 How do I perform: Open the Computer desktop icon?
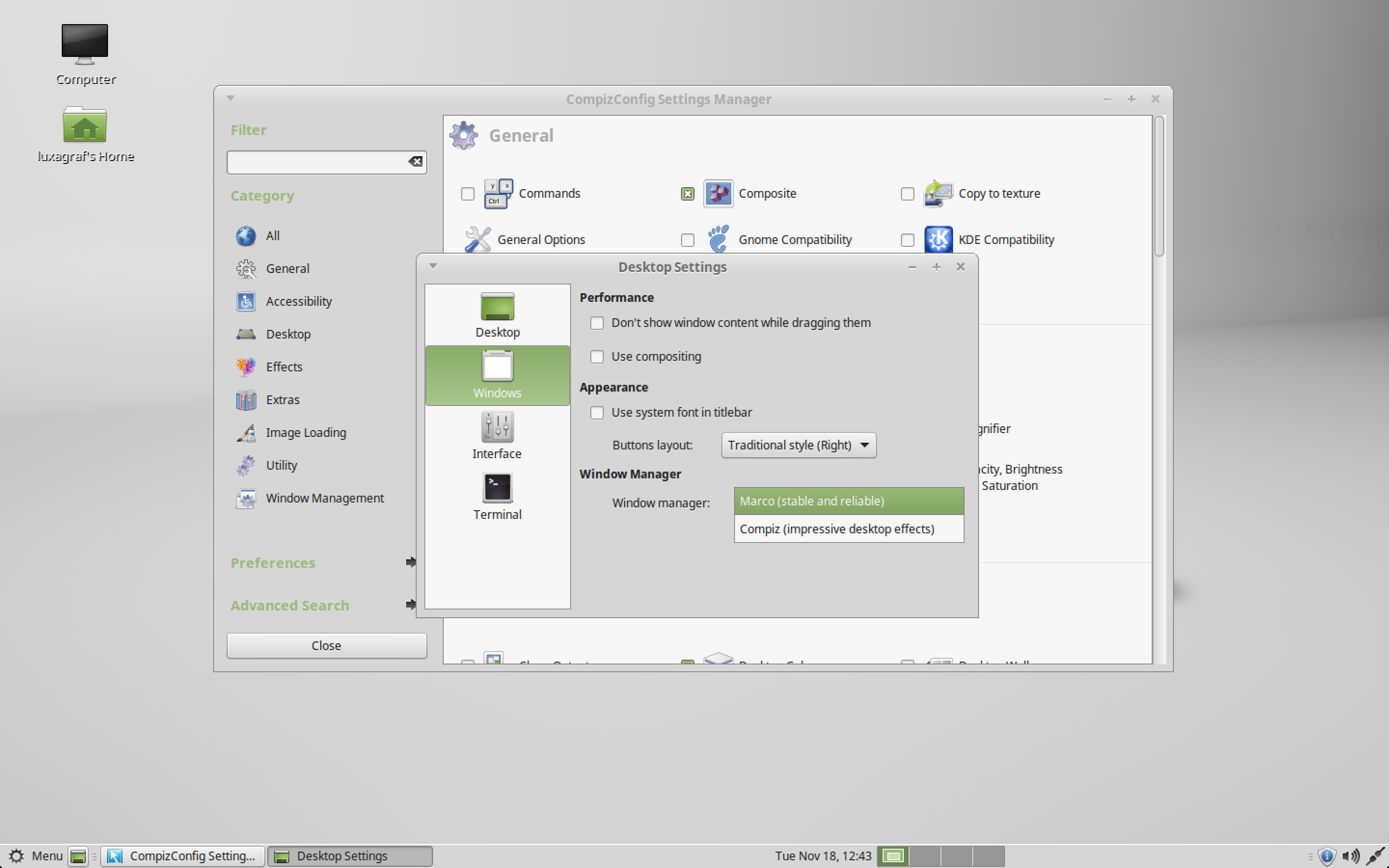click(85, 43)
